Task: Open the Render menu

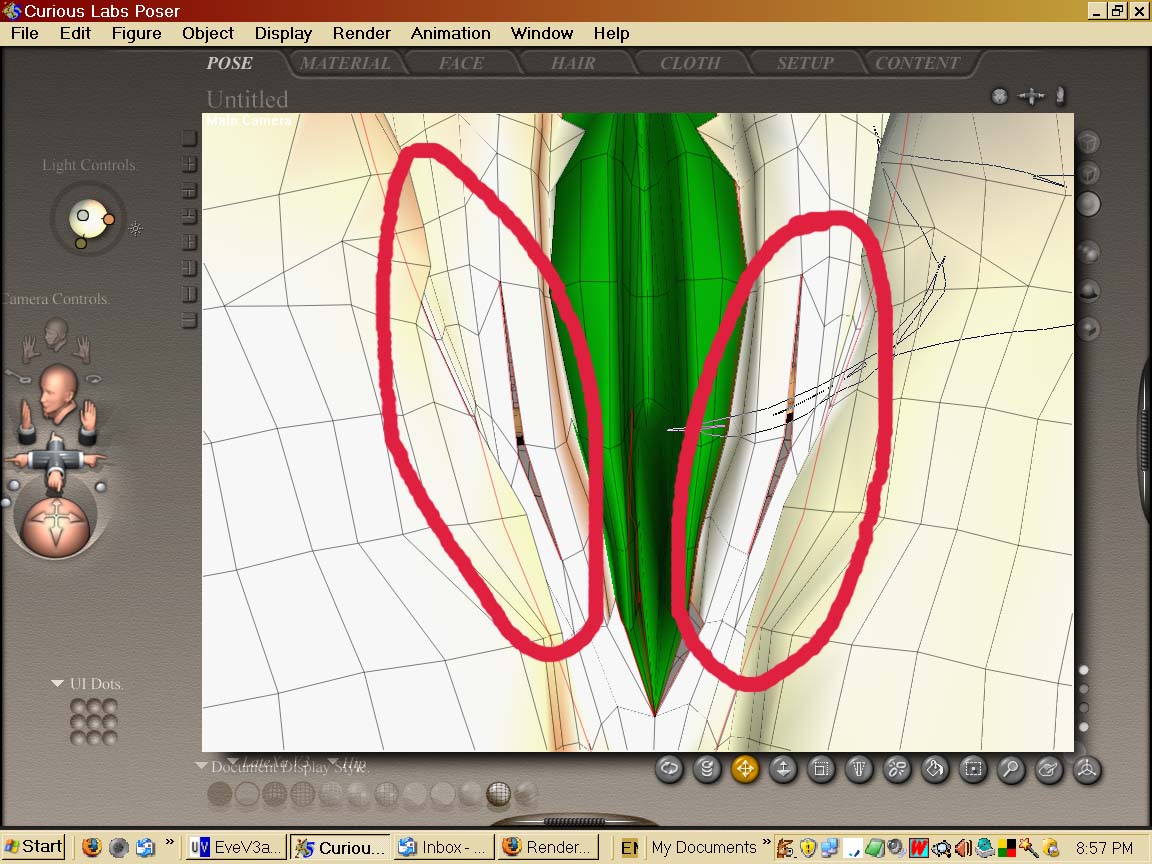Action: tap(361, 33)
